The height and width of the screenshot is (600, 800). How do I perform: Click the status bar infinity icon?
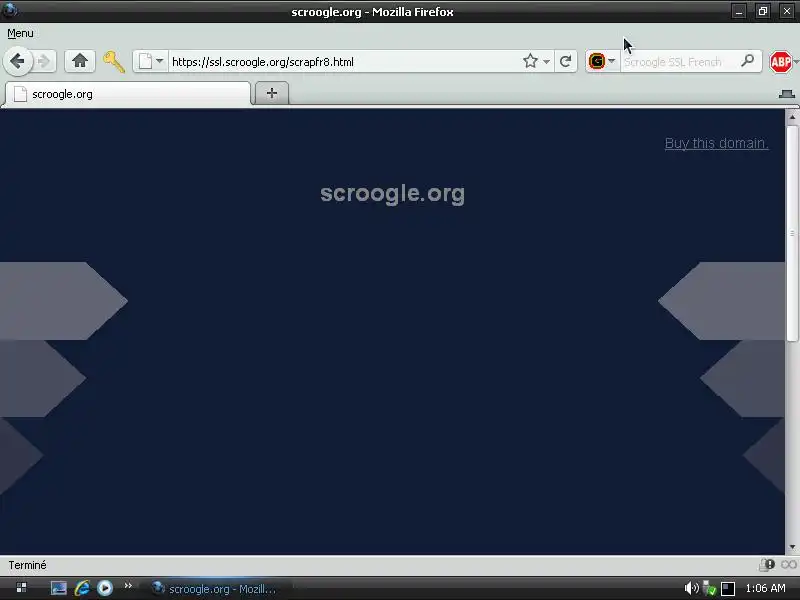(x=789, y=564)
